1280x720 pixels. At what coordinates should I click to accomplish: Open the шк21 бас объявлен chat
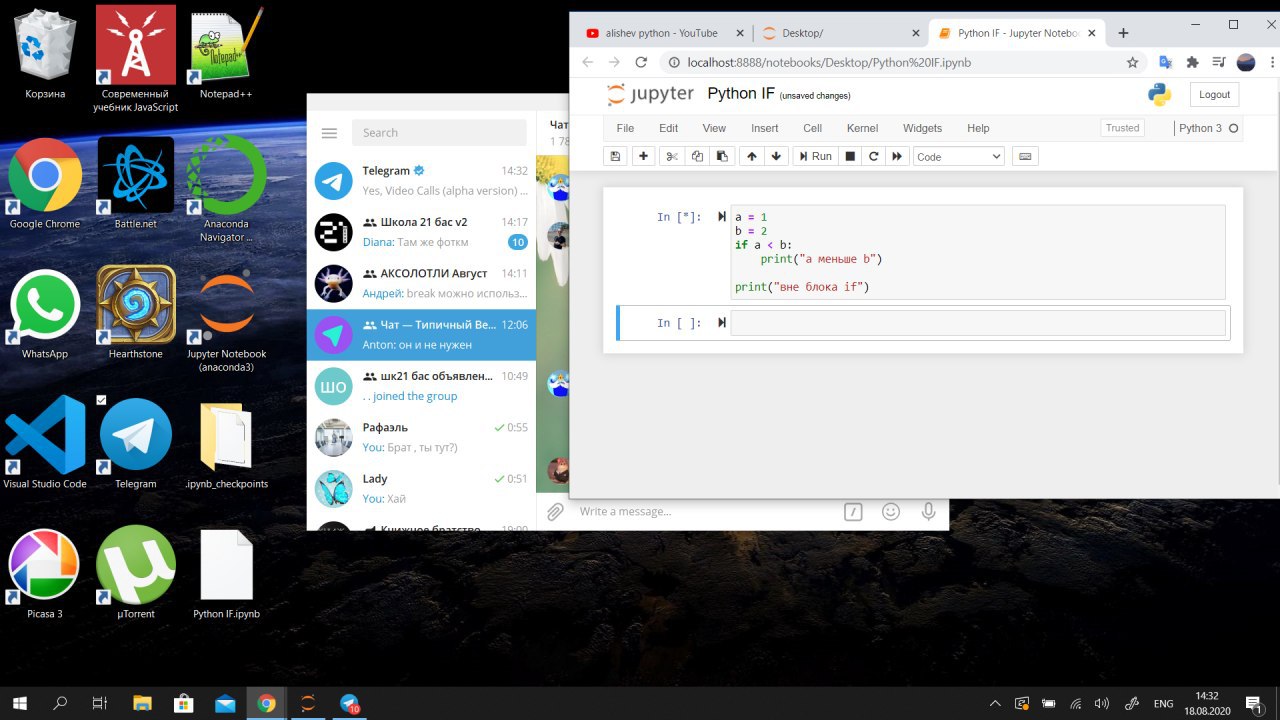point(421,386)
